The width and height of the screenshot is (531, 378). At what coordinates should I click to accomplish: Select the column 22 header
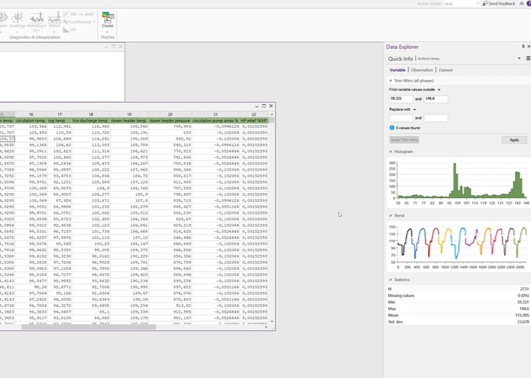(254, 114)
